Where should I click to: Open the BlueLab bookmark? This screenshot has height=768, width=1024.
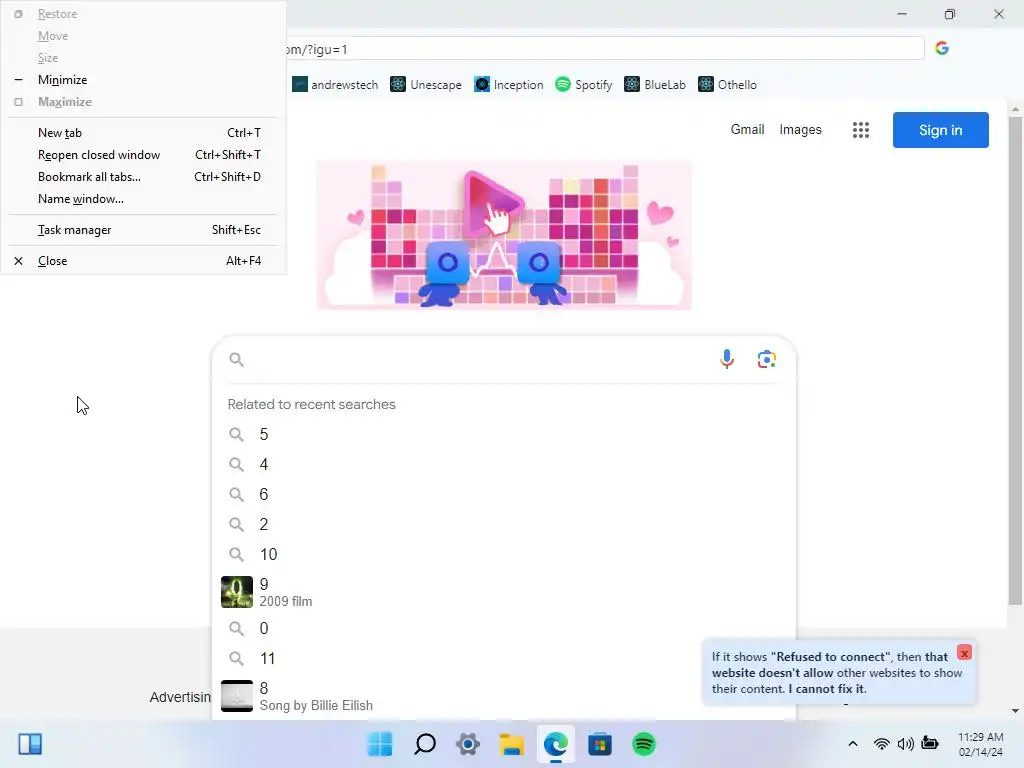pyautogui.click(x=655, y=84)
